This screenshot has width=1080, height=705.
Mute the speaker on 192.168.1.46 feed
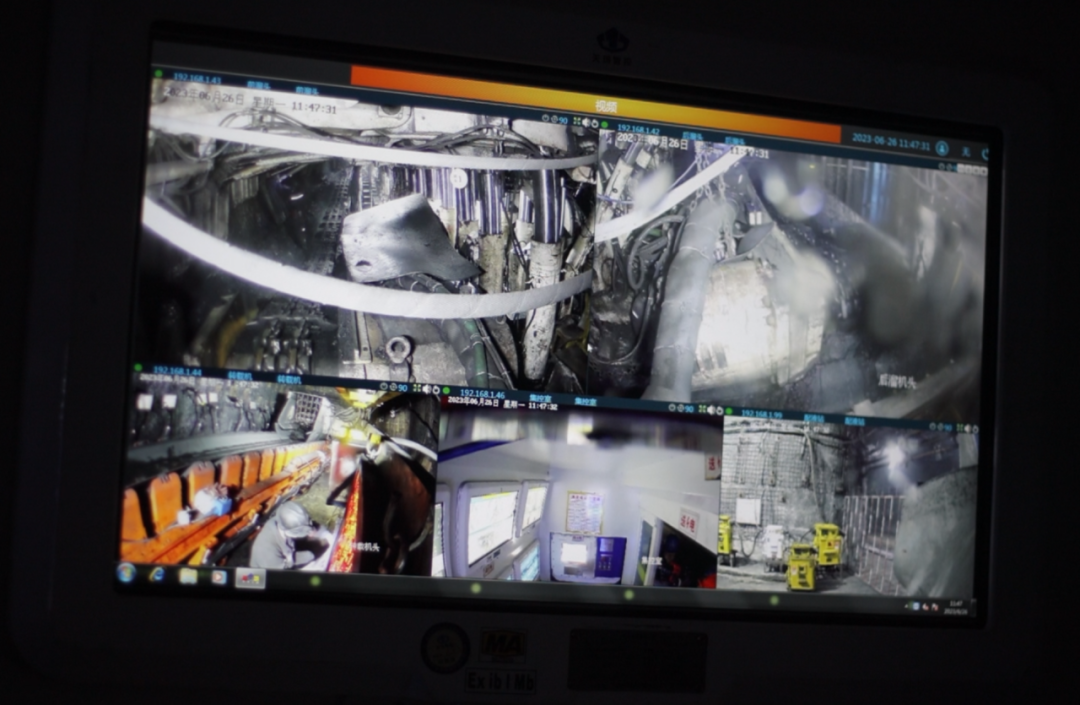pyautogui.click(x=711, y=410)
